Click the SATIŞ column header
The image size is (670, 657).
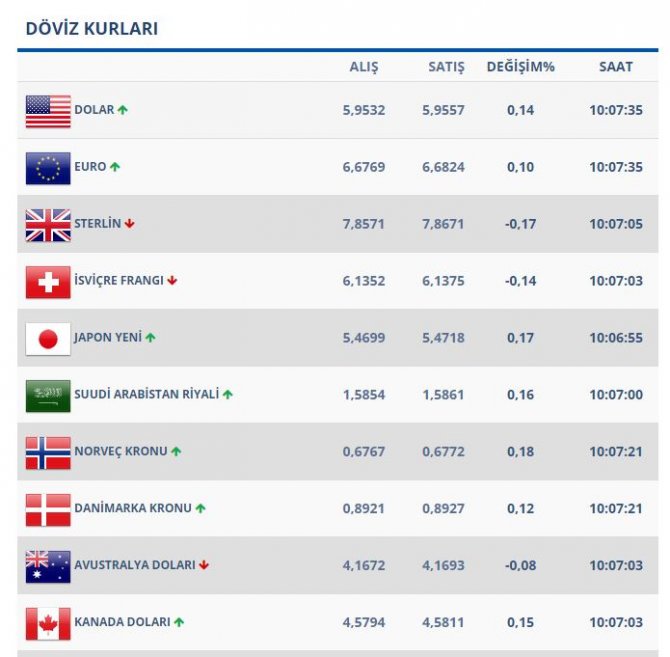[446, 67]
